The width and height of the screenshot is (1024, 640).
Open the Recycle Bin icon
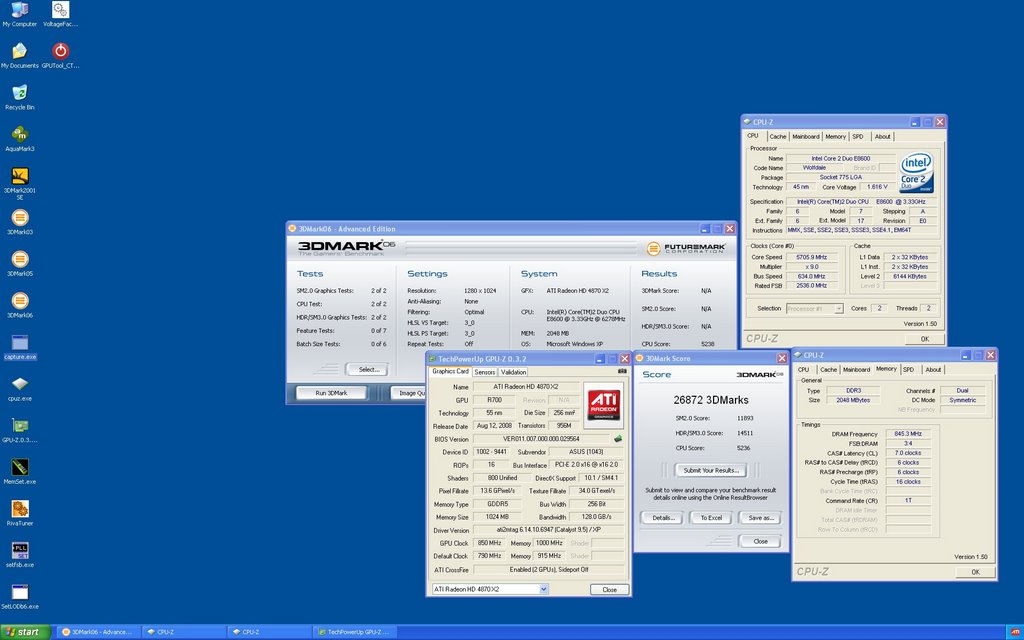(20, 97)
